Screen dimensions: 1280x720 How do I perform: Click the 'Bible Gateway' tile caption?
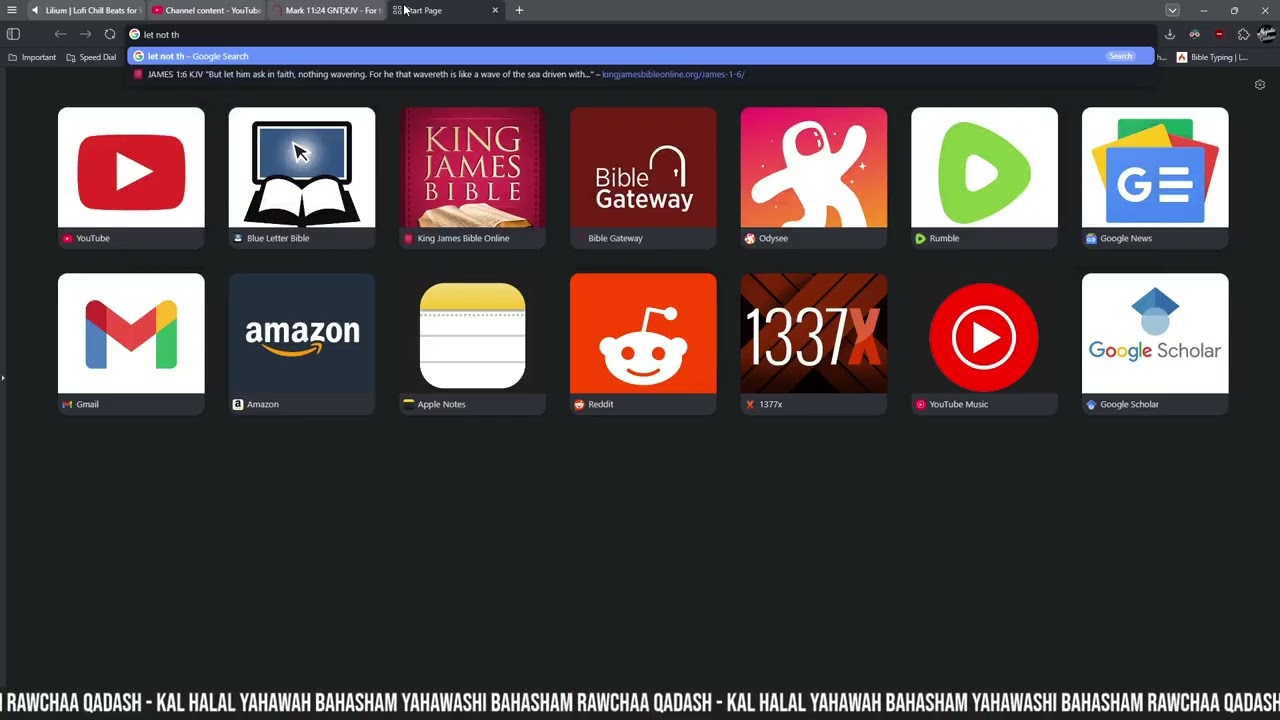(x=615, y=238)
